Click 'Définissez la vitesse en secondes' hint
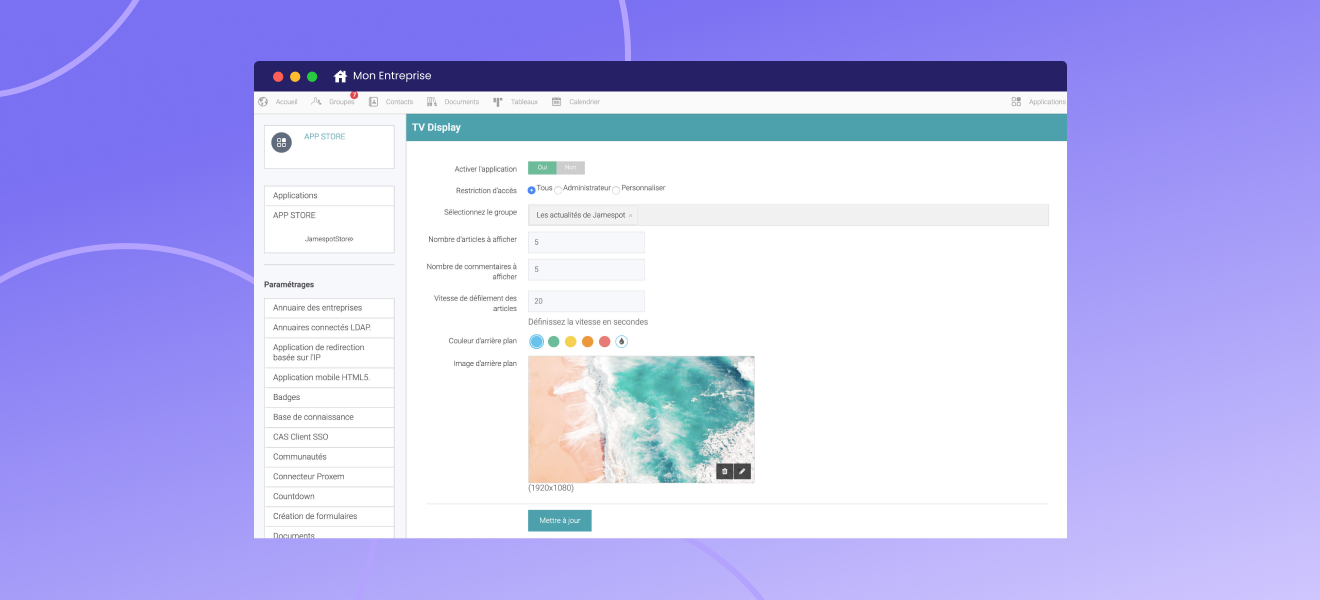The width and height of the screenshot is (1320, 600). tap(588, 322)
